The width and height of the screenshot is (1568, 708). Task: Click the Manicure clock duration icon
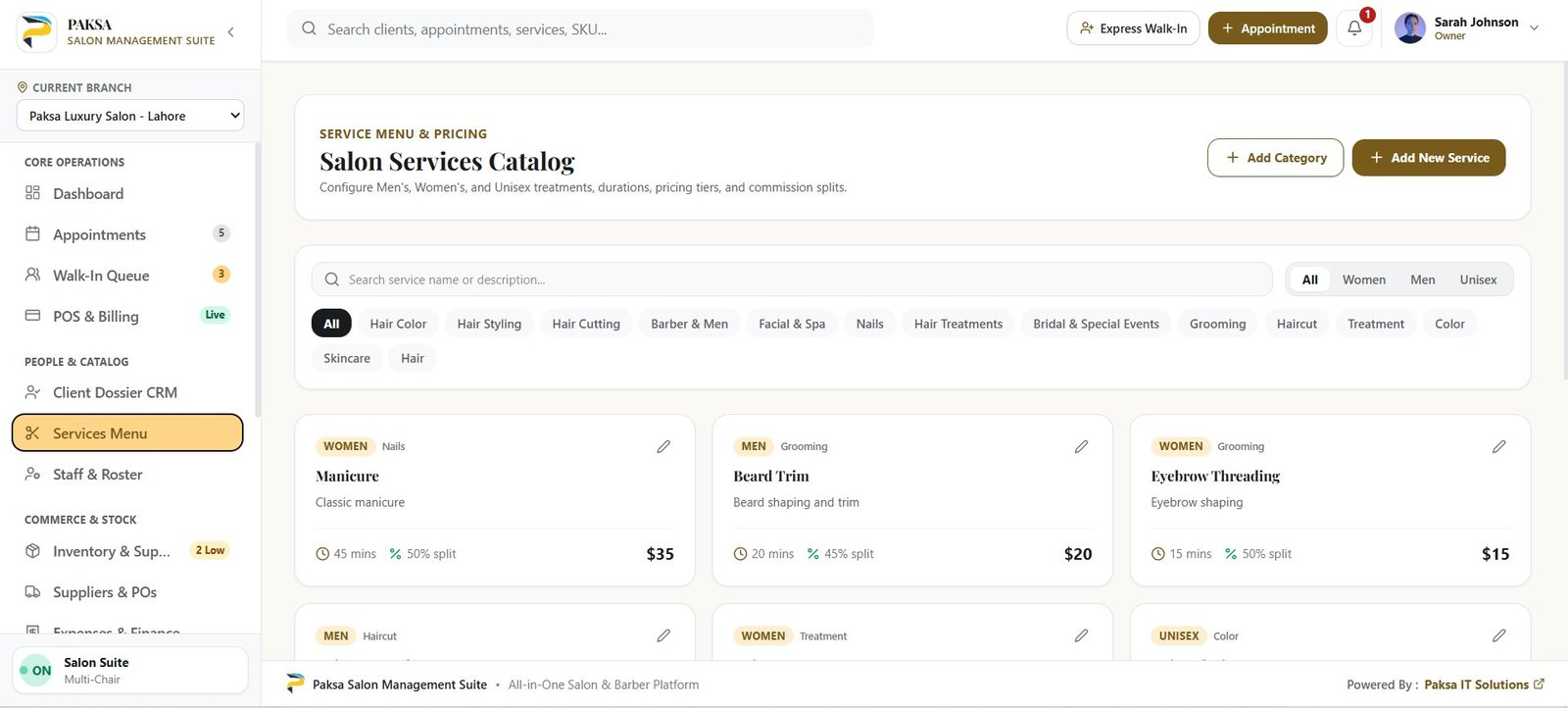pos(322,554)
